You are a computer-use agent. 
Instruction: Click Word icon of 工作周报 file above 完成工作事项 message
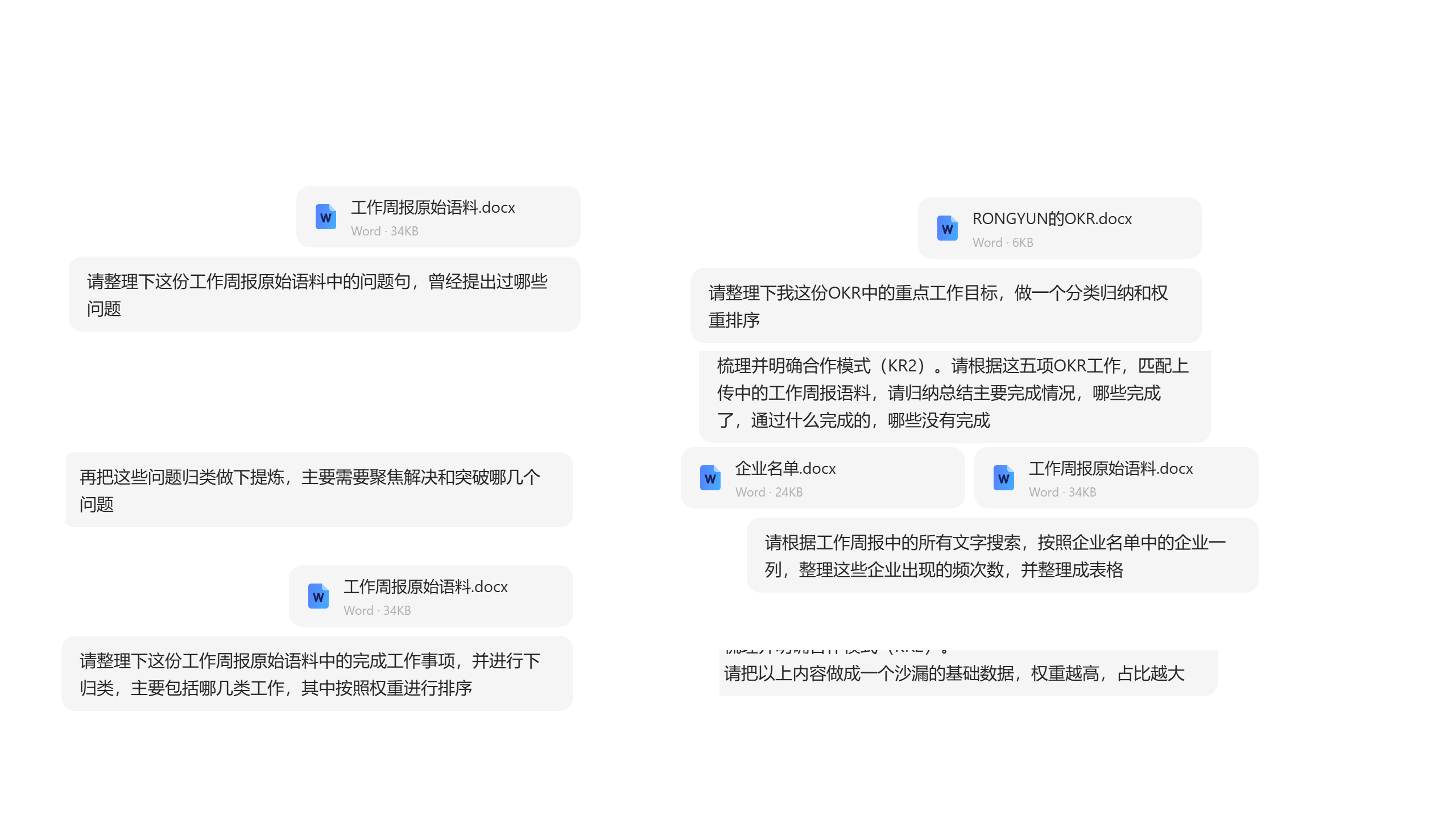click(x=318, y=596)
